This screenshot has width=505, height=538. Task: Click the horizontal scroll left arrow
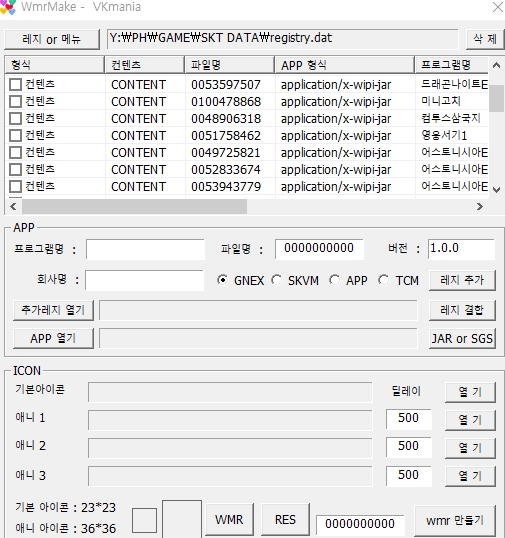point(13,207)
